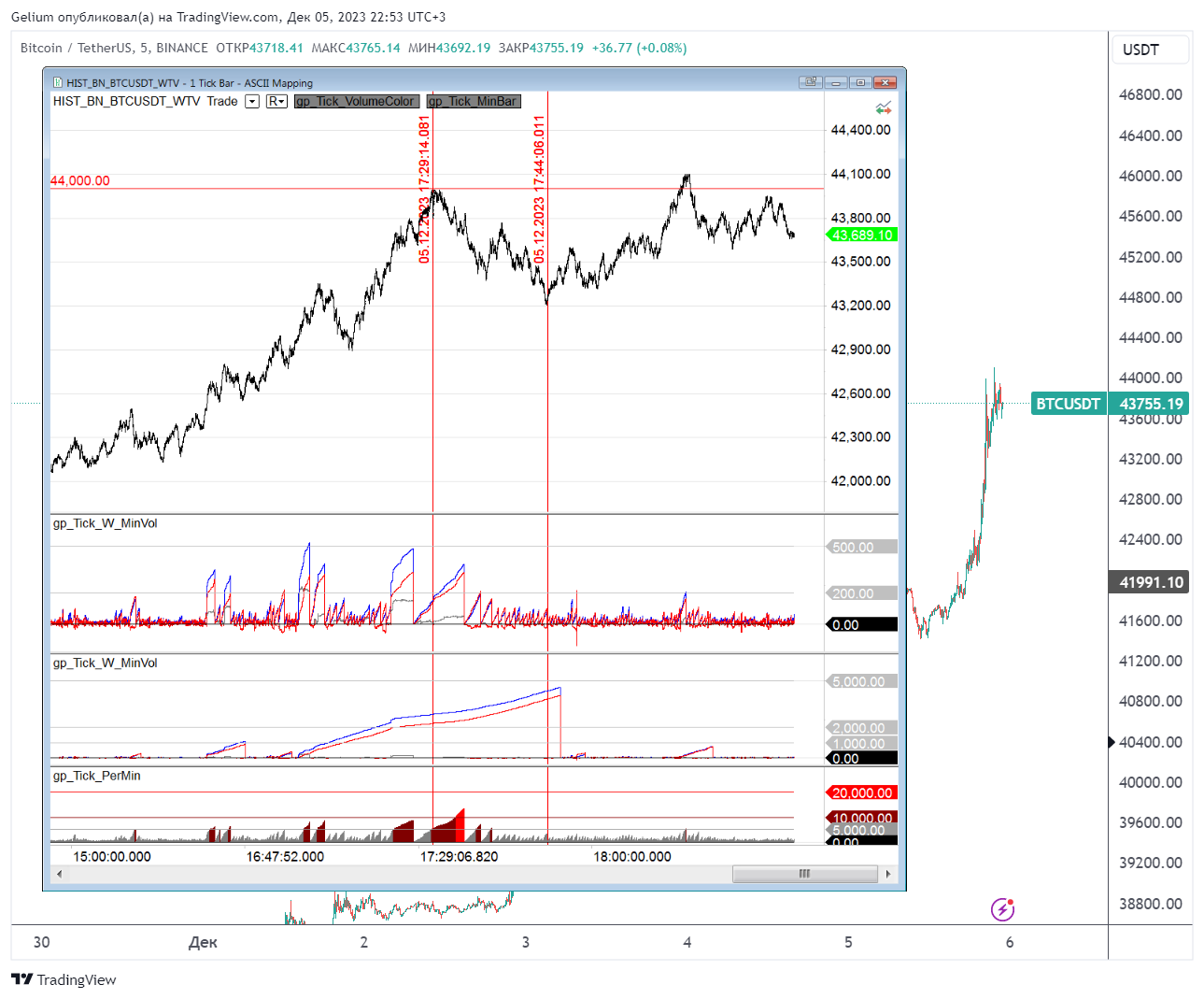Click the purple lightning bolt icon
This screenshot has width=1204, height=999.
(x=1002, y=908)
